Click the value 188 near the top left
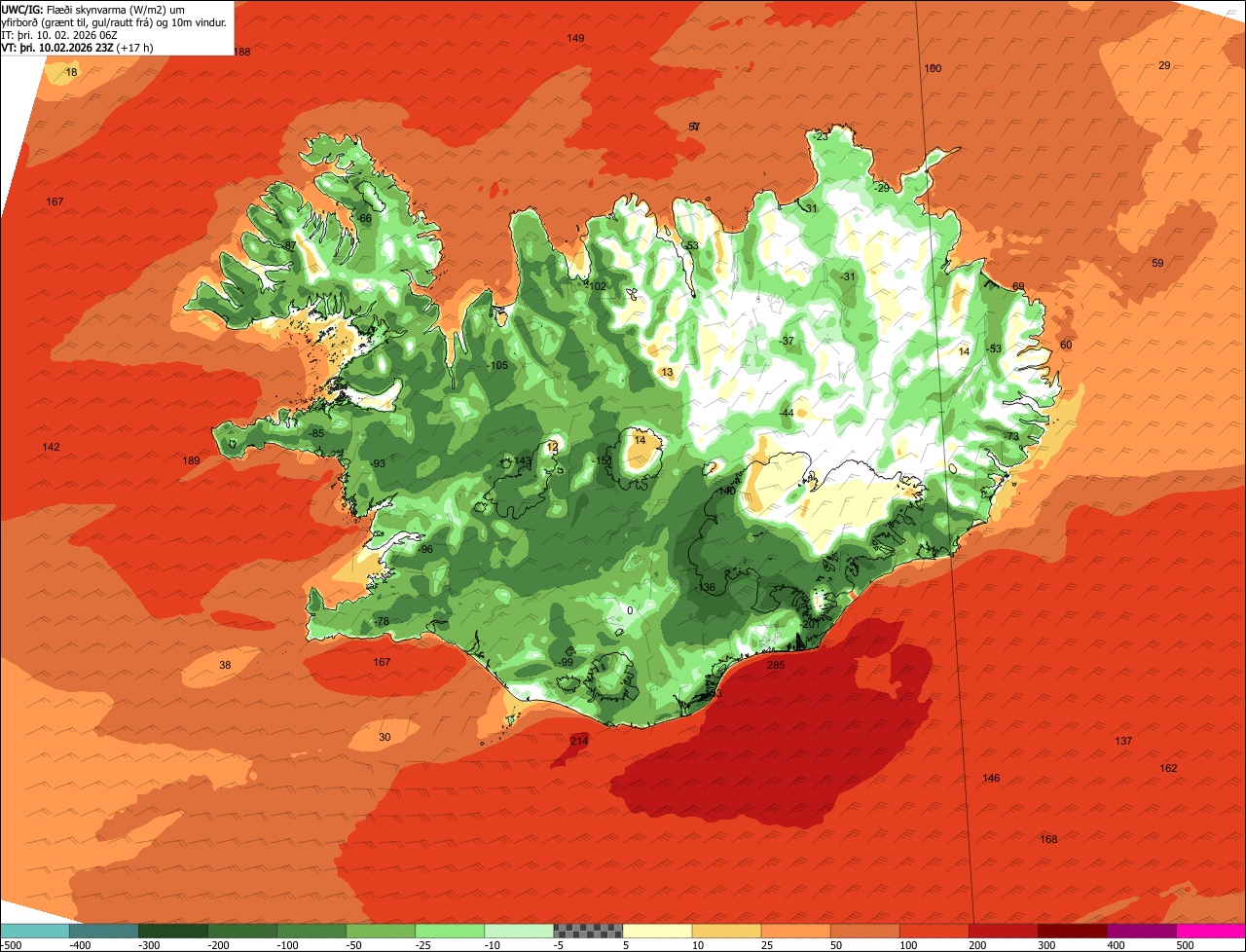Viewport: 1246px width, 952px height. (x=241, y=52)
